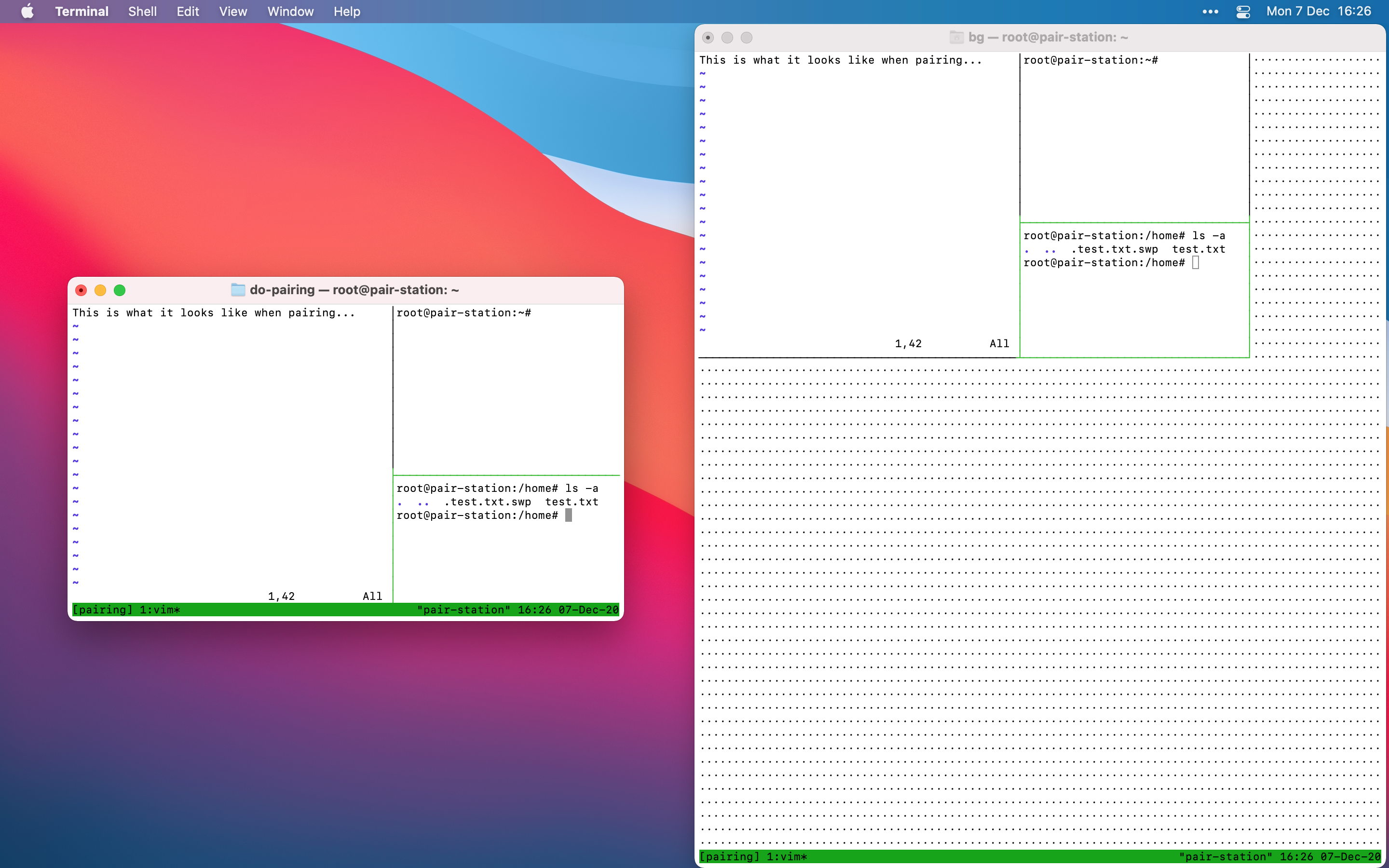Click the menu bar date and time
The width and height of the screenshot is (1389, 868).
pyautogui.click(x=1319, y=12)
